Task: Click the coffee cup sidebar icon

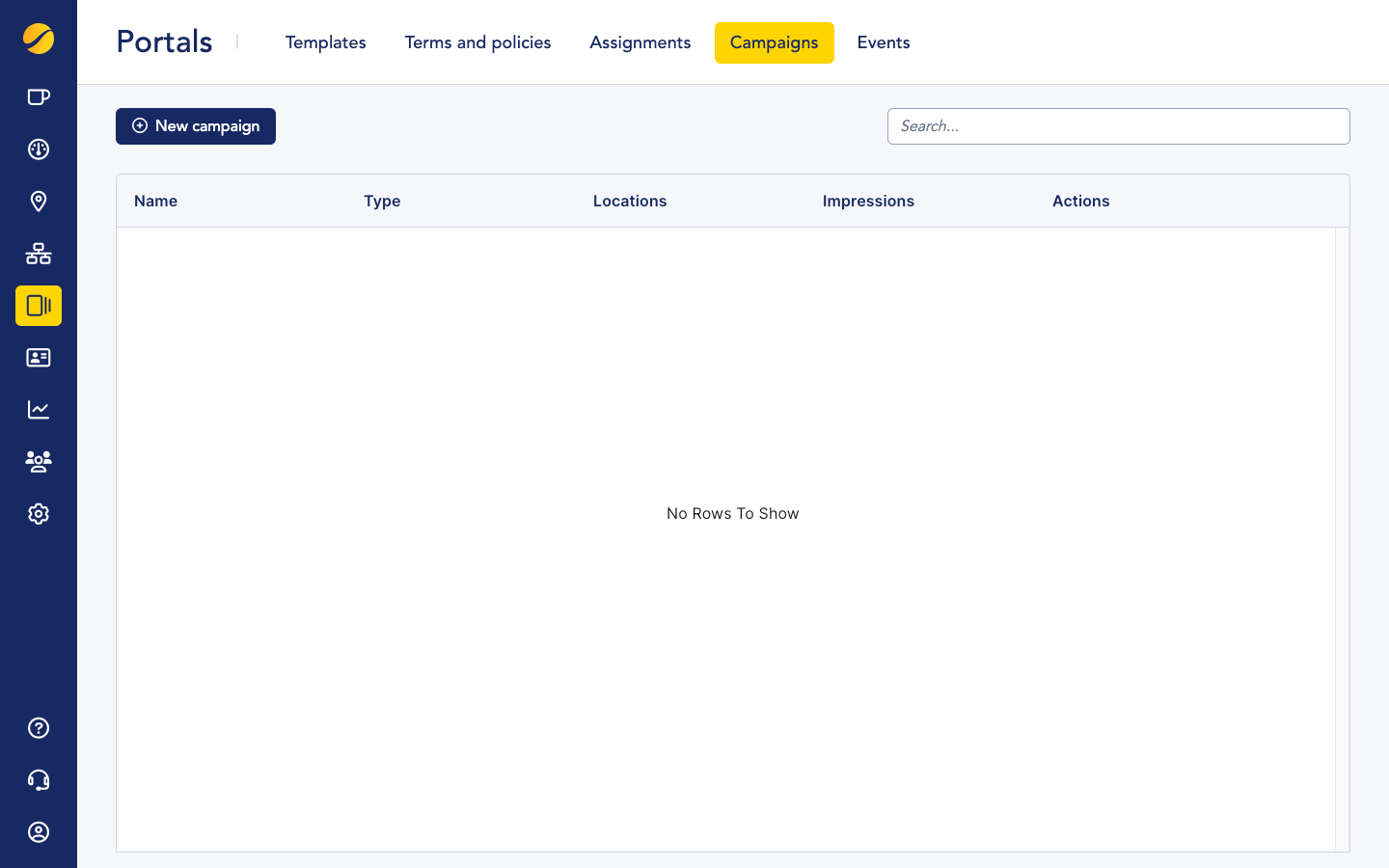Action: 39,96
